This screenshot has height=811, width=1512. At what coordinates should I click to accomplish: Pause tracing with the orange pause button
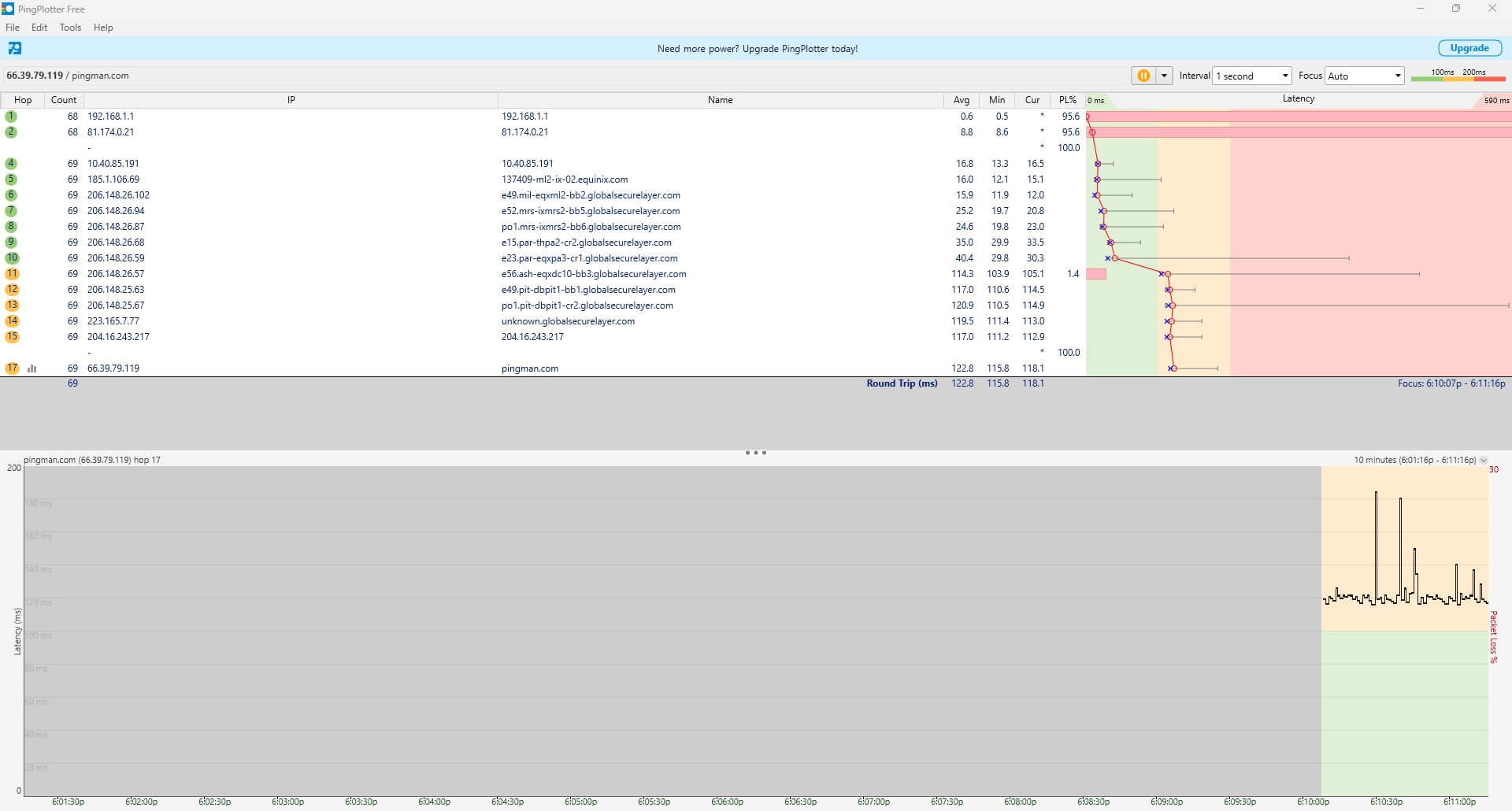tap(1143, 76)
